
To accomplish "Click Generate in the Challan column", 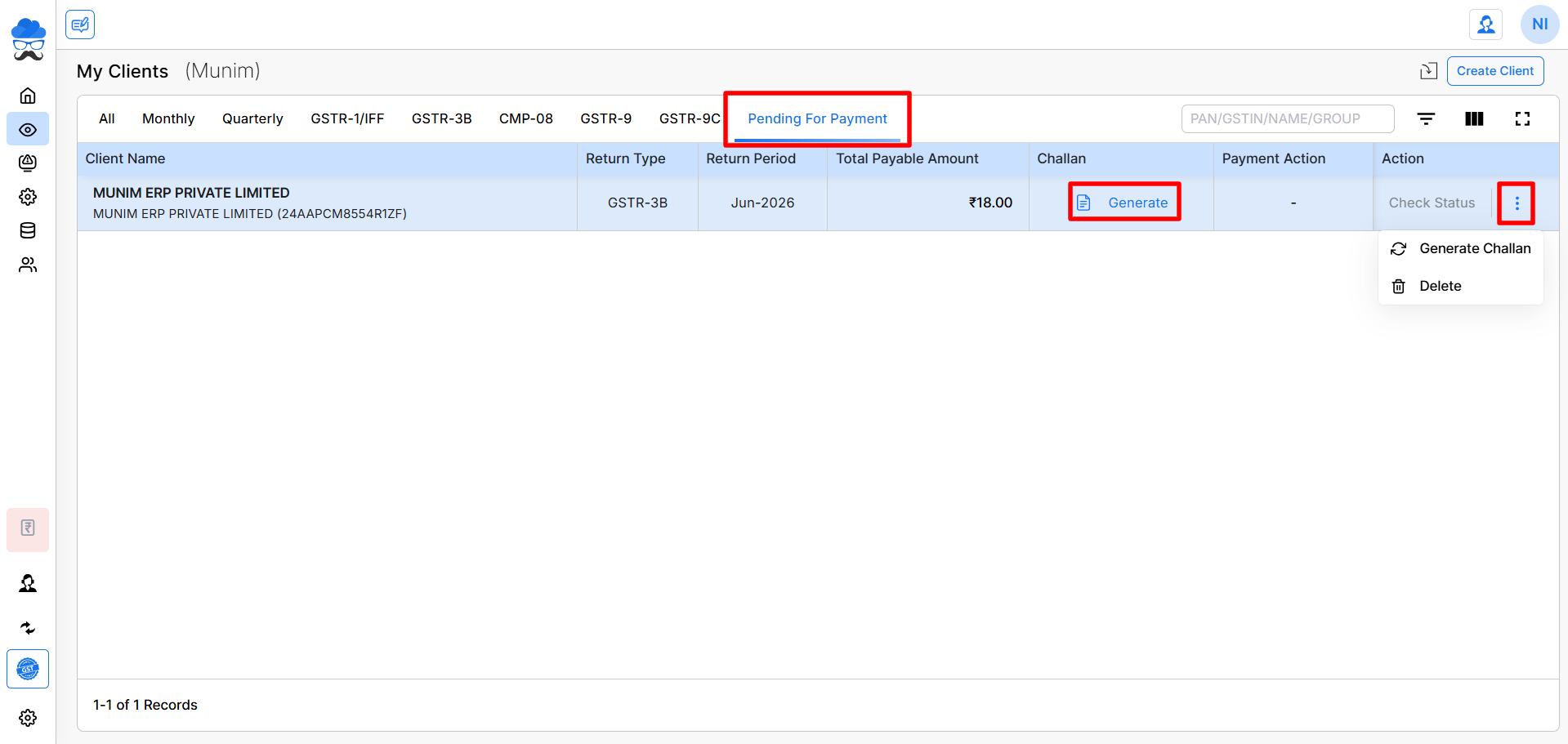I will pyautogui.click(x=1124, y=203).
